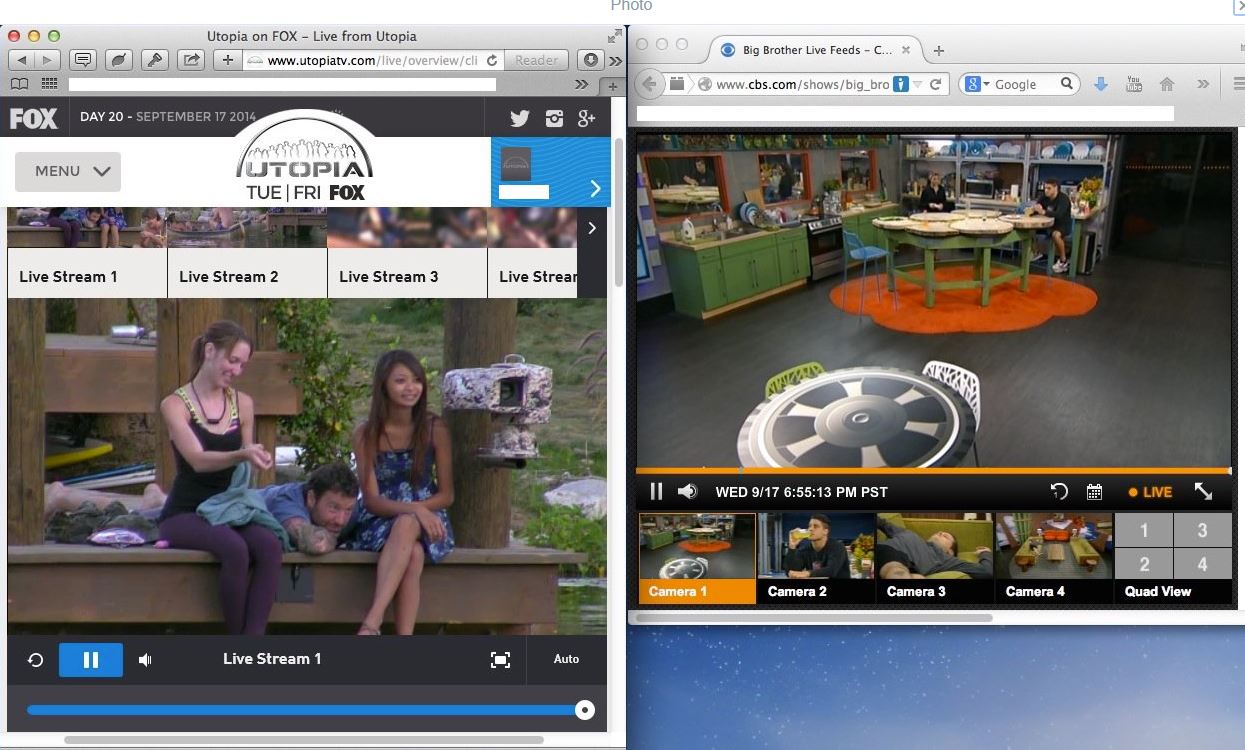The width and height of the screenshot is (1245, 750).
Task: Open Firefox downloads arrow
Action: 1101,85
